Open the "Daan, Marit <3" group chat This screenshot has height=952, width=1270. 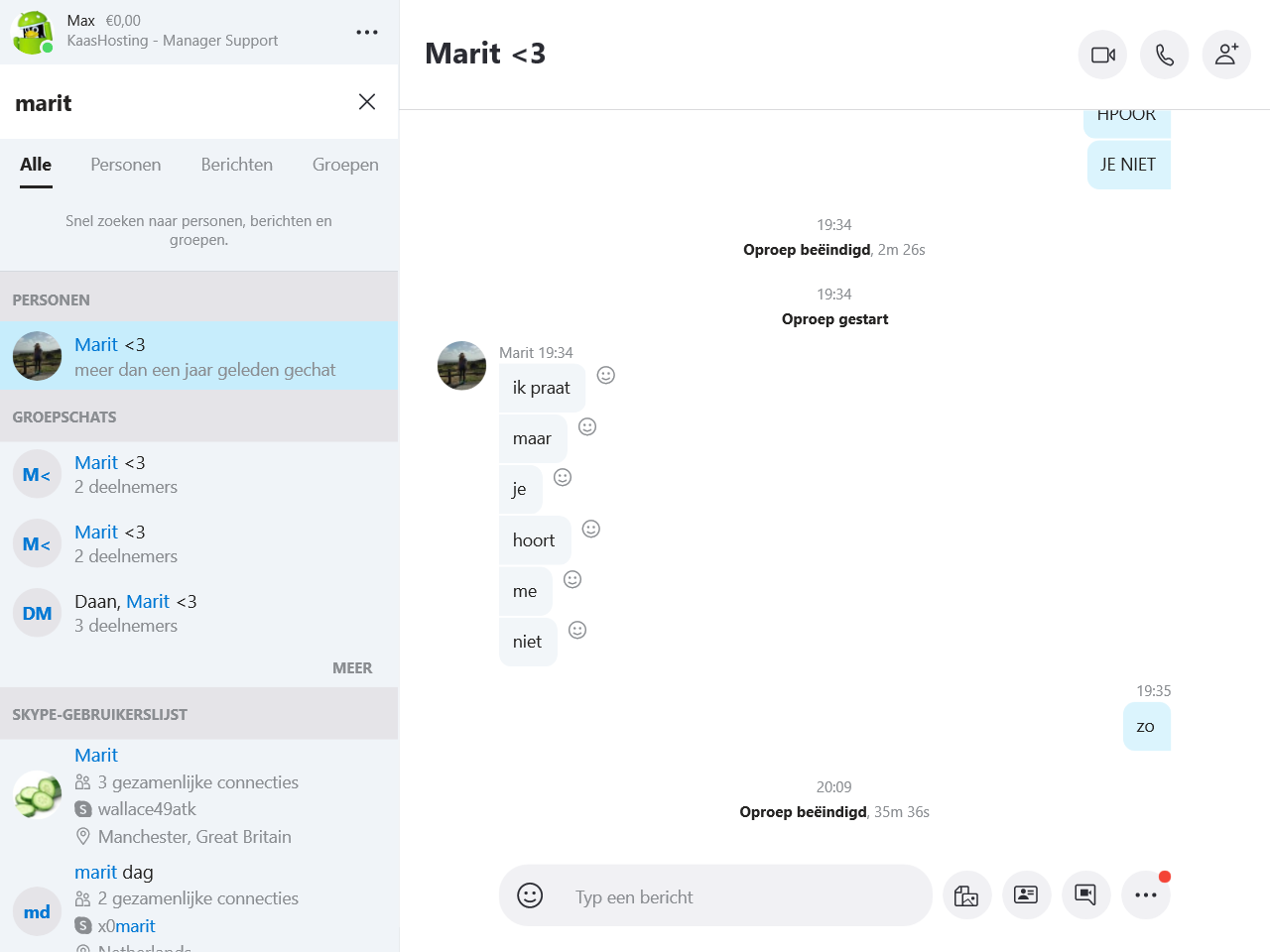(198, 613)
